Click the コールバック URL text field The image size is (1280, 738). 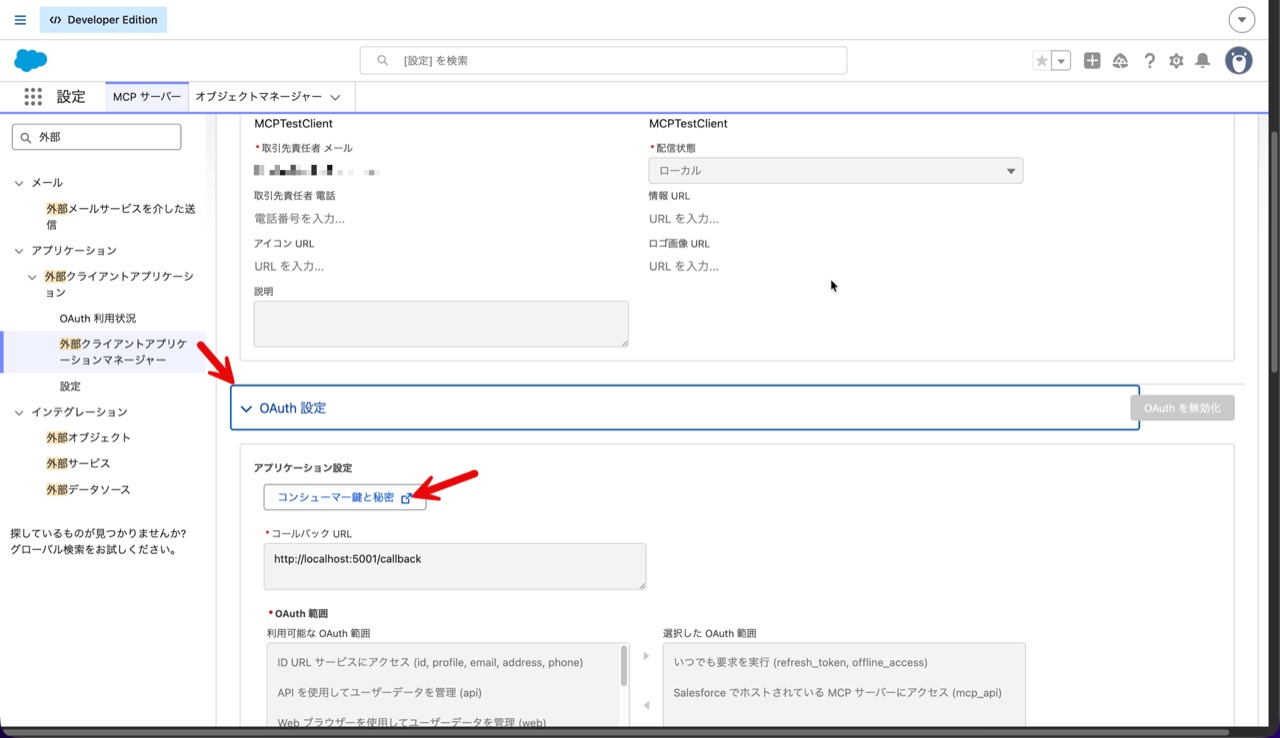tap(454, 566)
